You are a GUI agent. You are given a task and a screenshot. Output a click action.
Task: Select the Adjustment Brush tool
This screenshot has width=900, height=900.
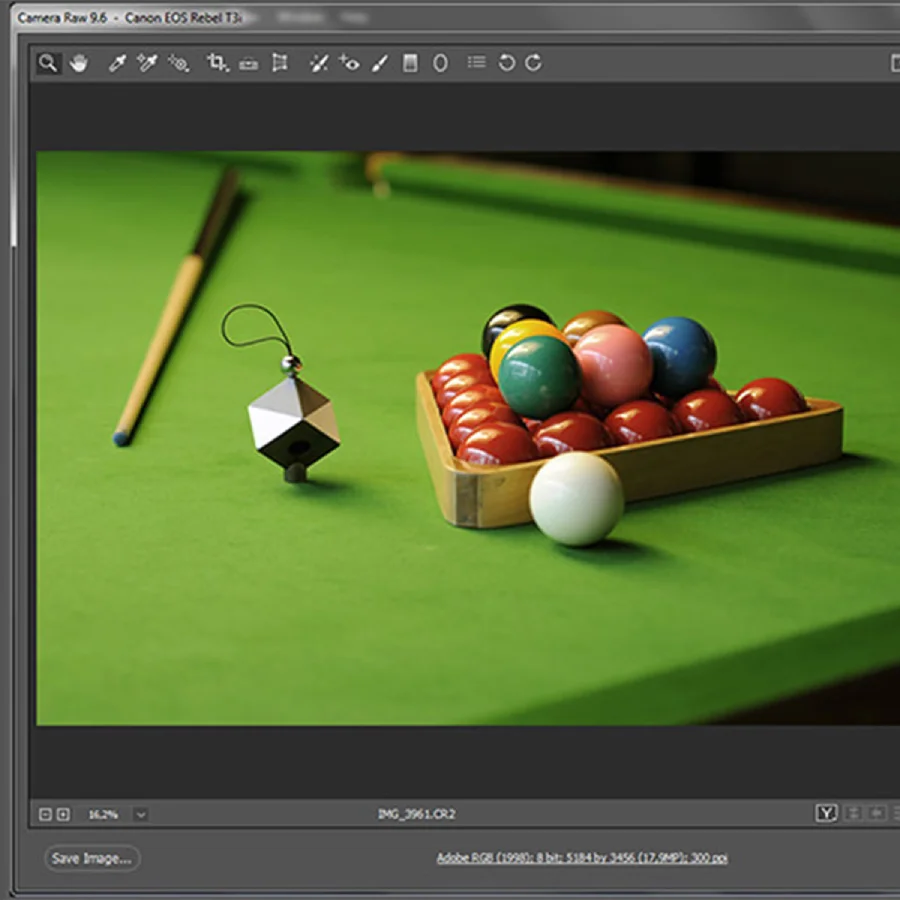379,63
